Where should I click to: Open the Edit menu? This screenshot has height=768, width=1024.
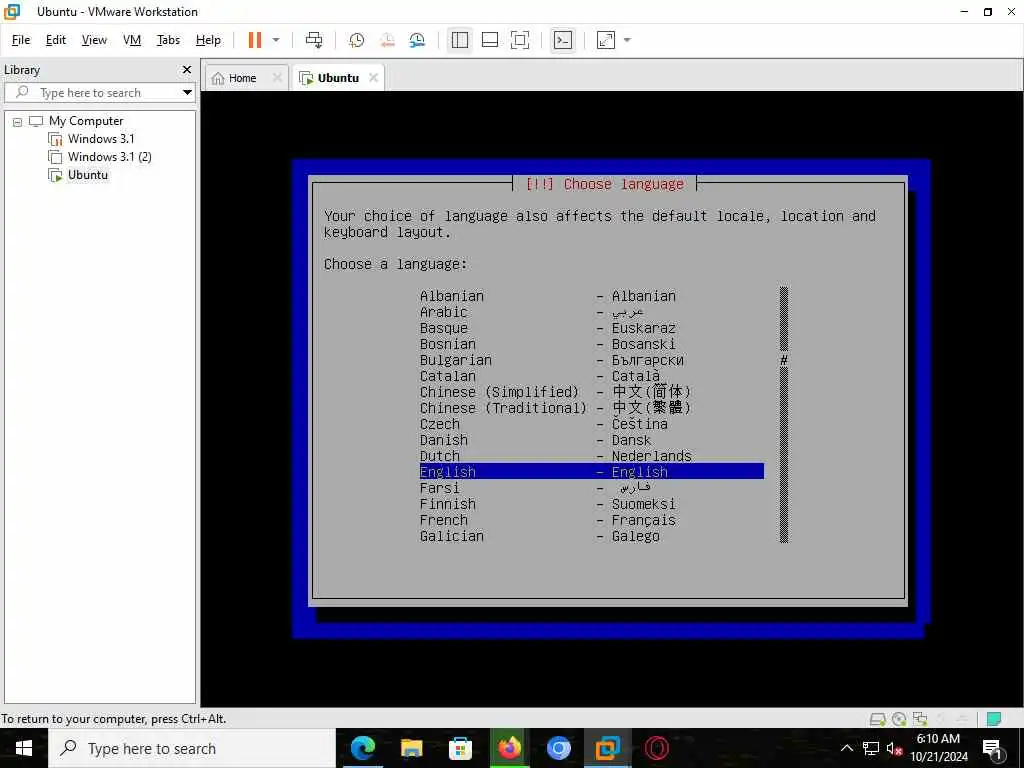56,40
